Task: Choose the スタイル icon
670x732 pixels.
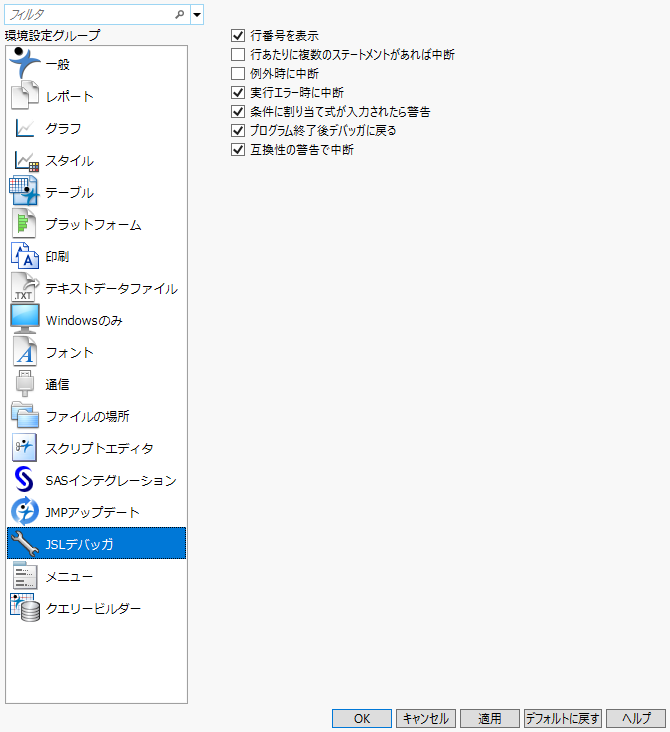Action: point(26,161)
